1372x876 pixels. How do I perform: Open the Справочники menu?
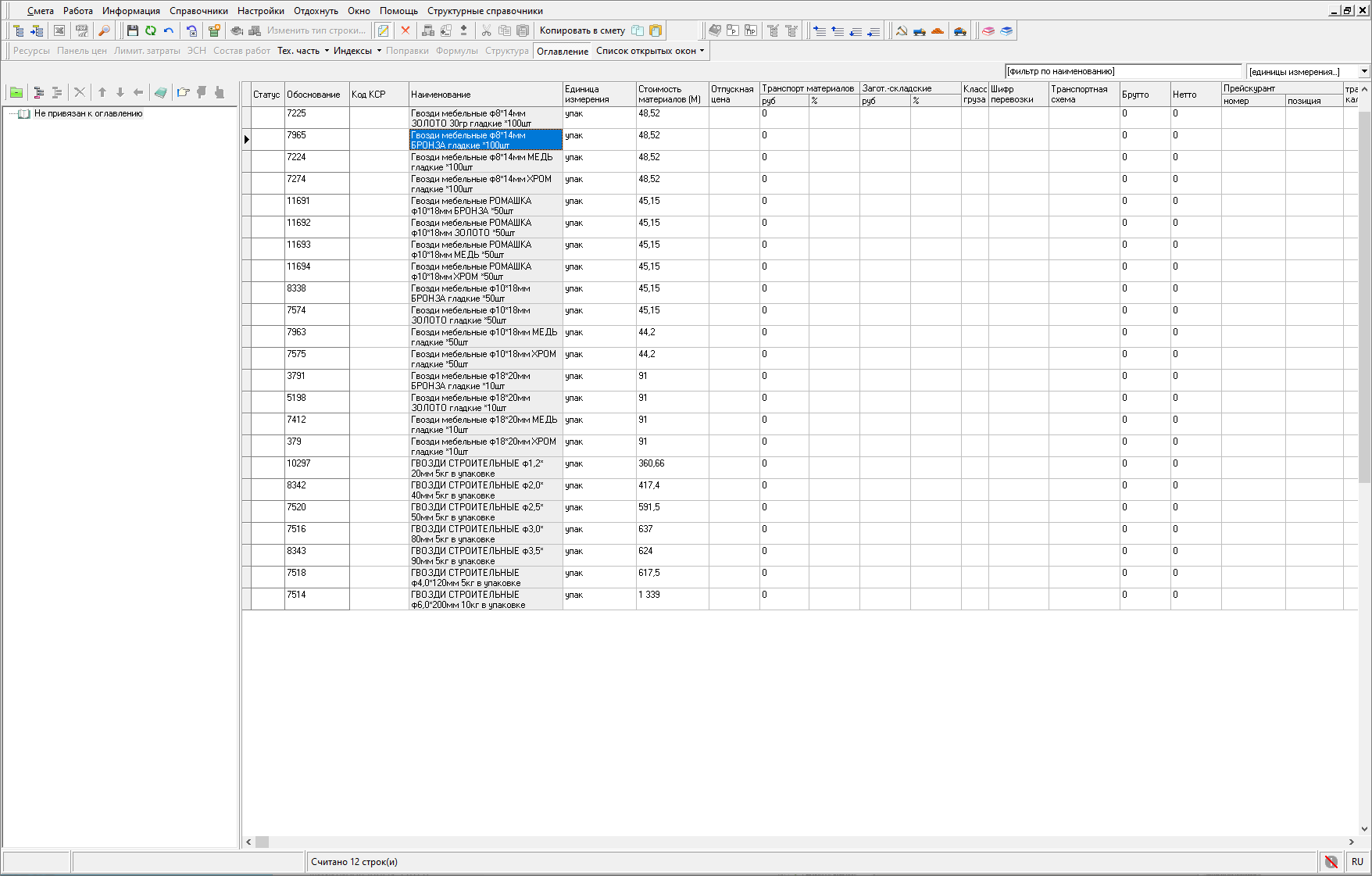[198, 11]
